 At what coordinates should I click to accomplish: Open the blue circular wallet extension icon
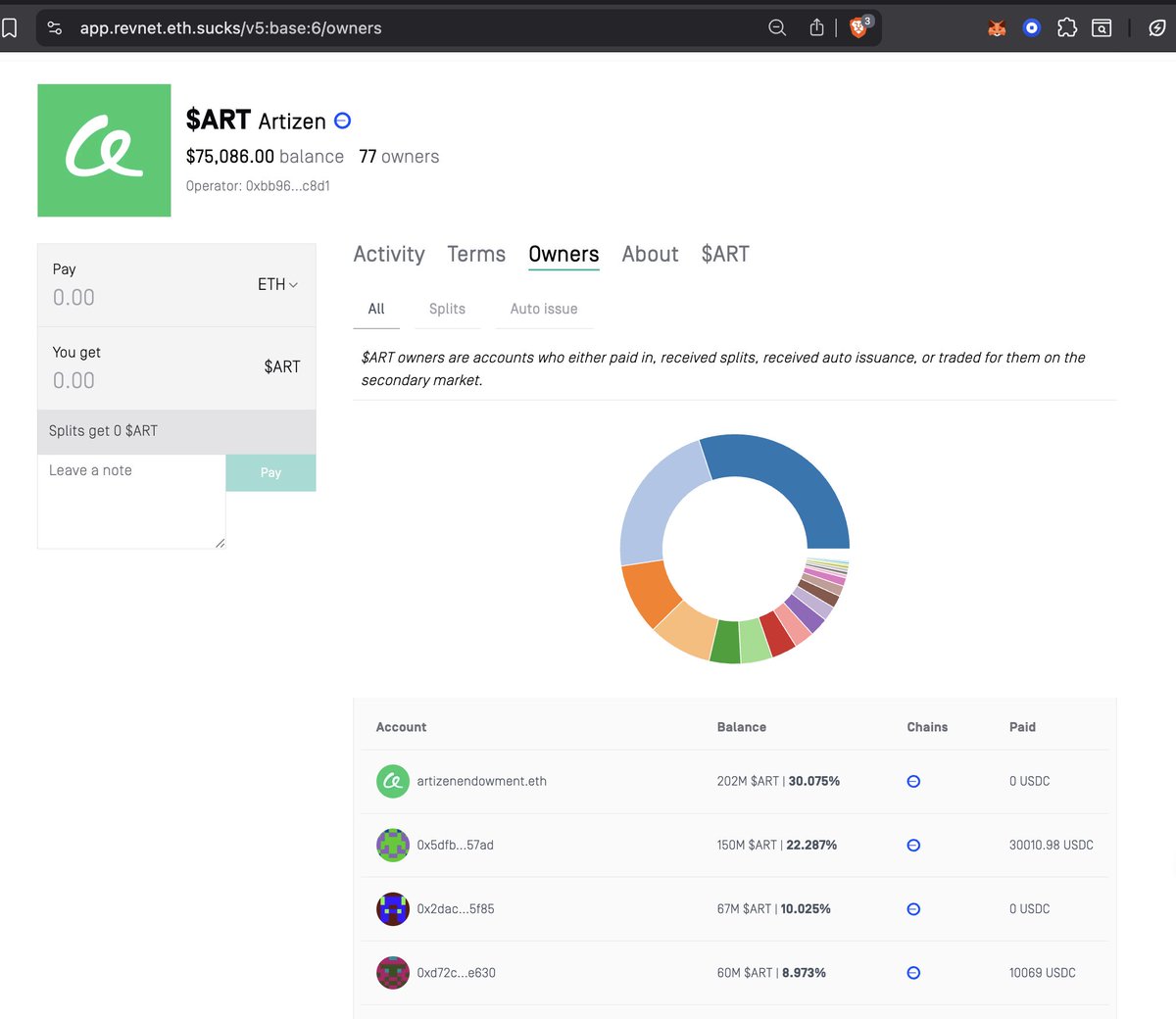point(1031,28)
